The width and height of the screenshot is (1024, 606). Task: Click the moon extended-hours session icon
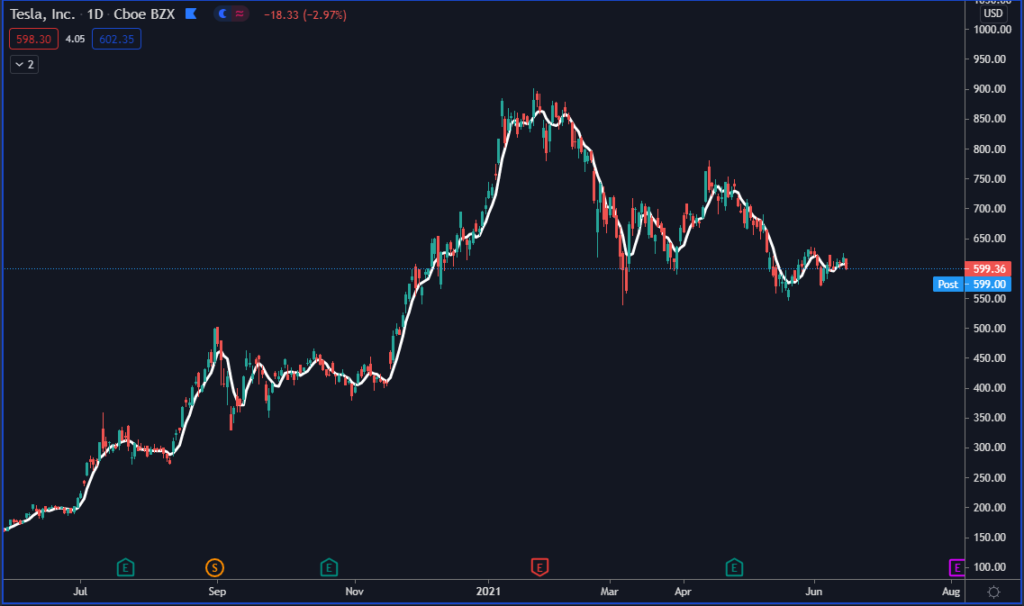tap(223, 14)
